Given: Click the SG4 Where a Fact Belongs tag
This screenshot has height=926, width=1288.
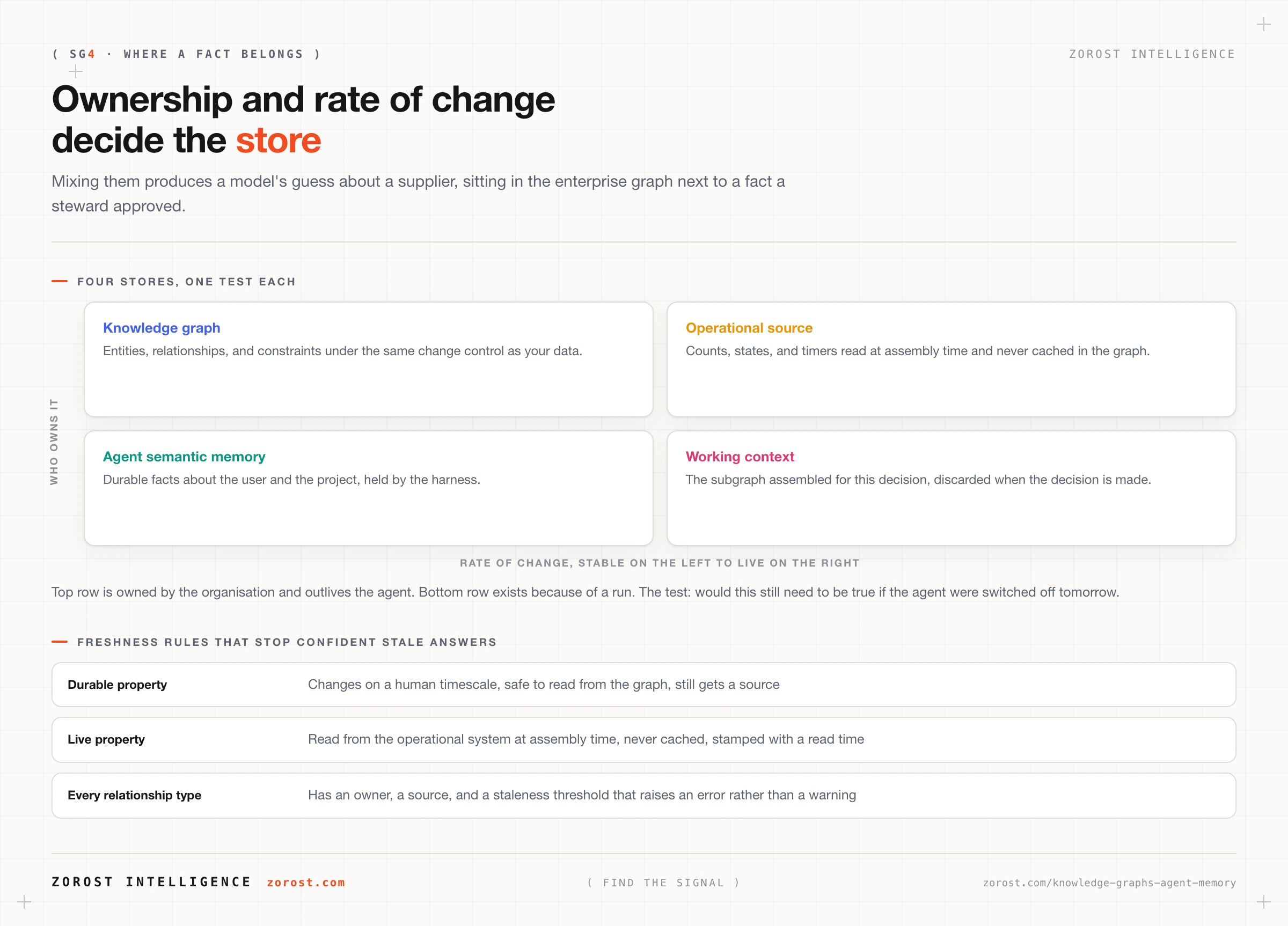Looking at the screenshot, I should 186,54.
